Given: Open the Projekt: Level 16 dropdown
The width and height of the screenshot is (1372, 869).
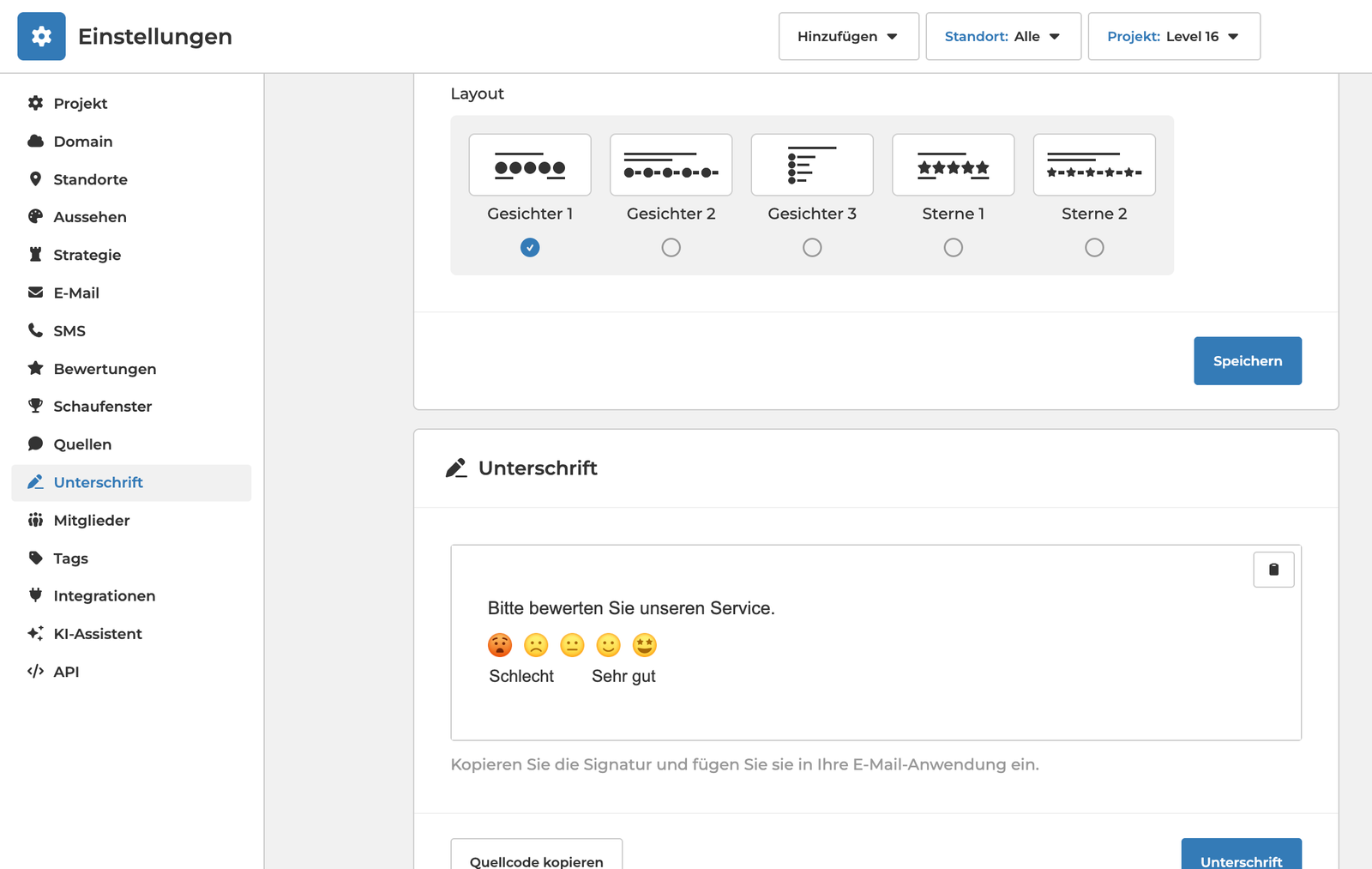Looking at the screenshot, I should point(1173,36).
